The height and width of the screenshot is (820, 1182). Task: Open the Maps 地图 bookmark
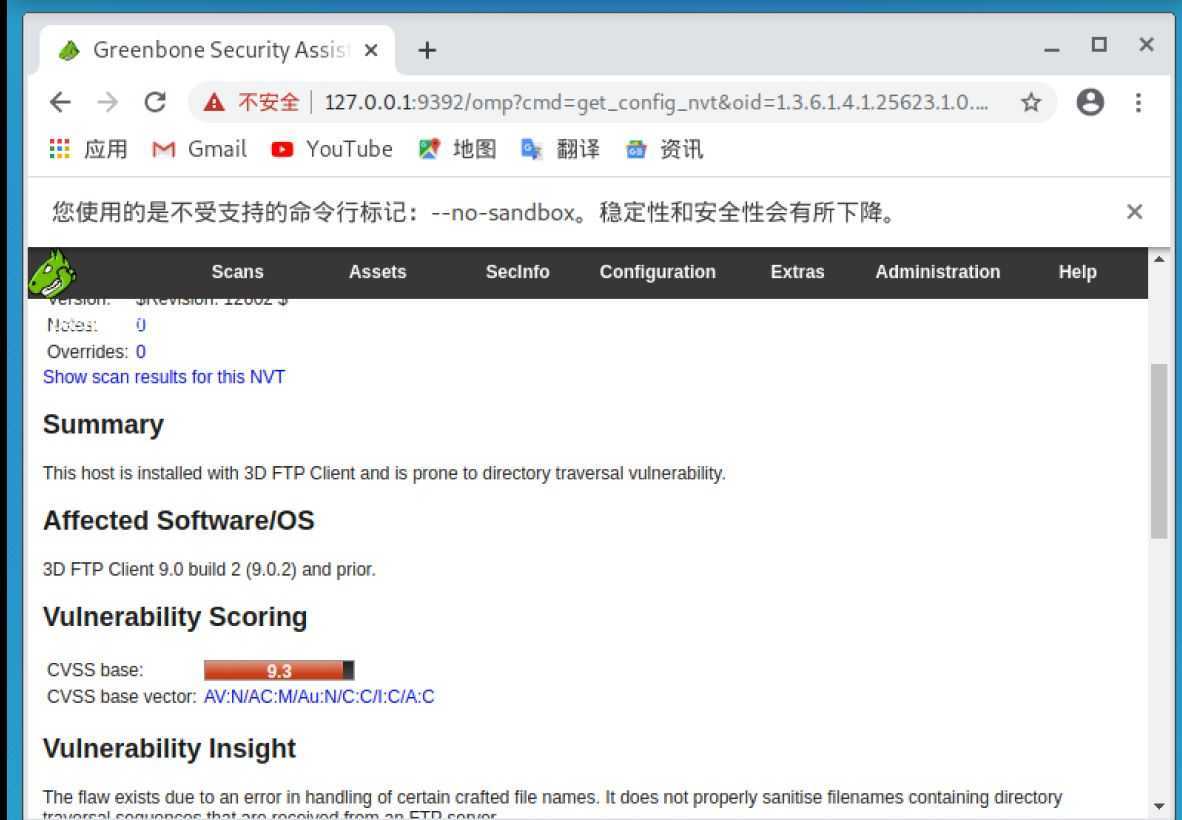(x=458, y=149)
